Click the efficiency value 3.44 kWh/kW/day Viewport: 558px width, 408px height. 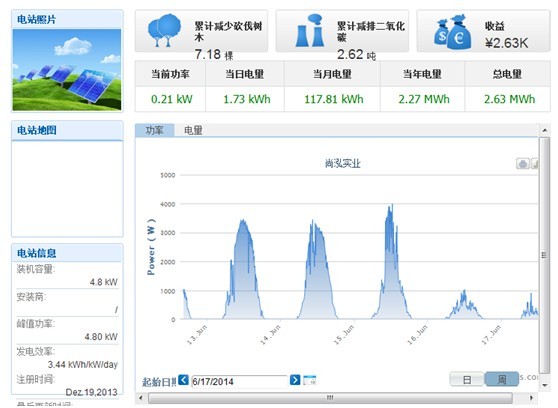83,365
